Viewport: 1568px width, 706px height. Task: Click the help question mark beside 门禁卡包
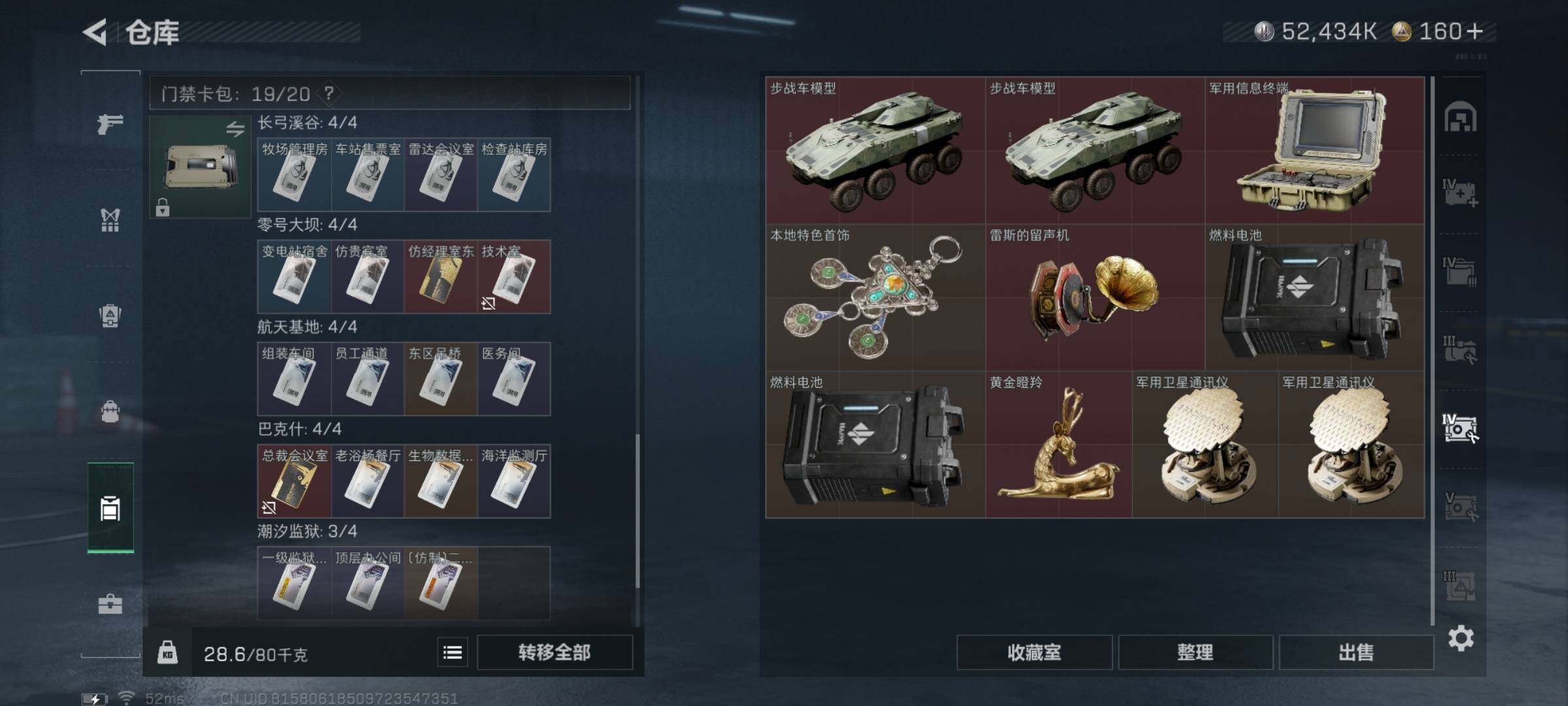(x=329, y=93)
